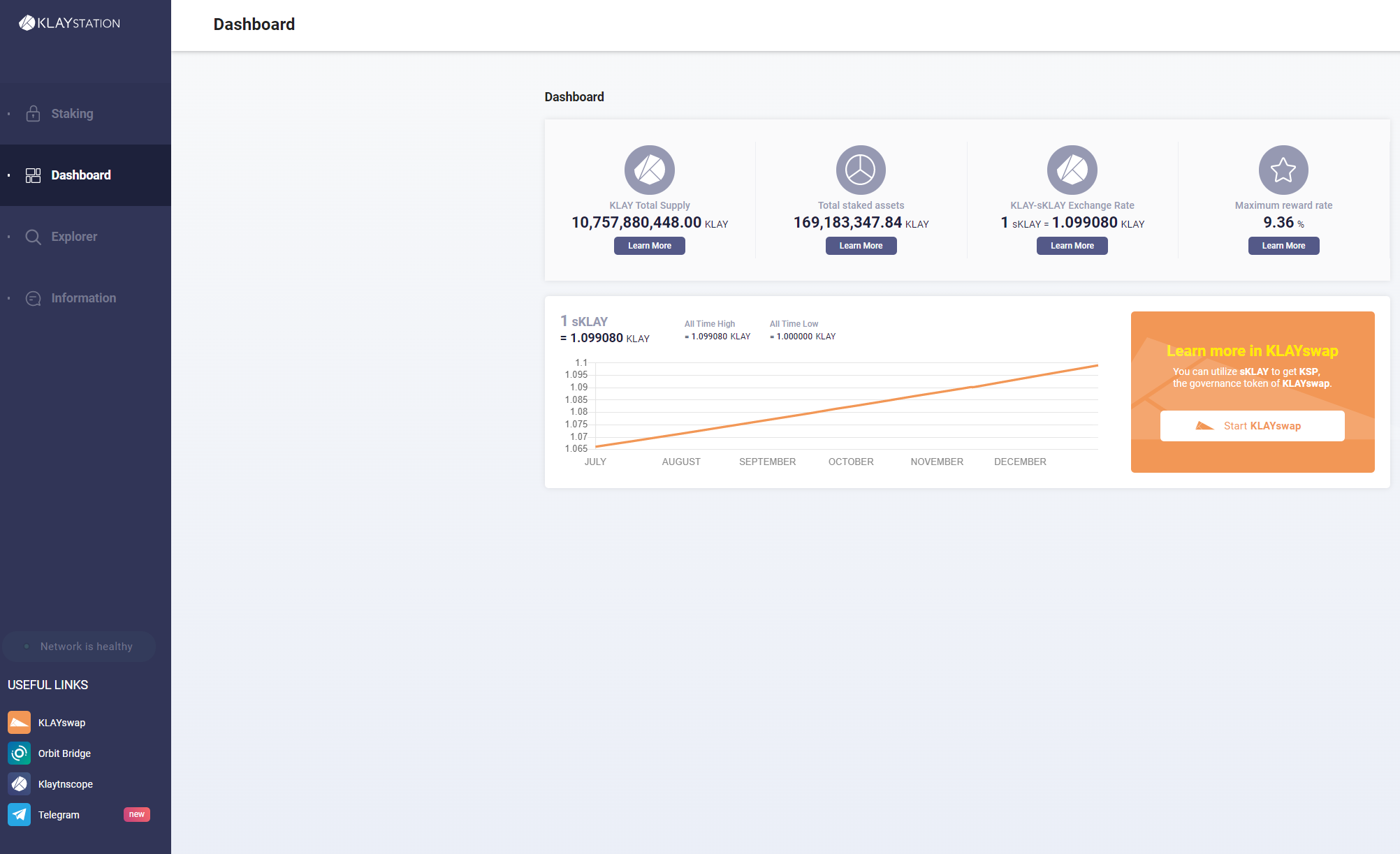
Task: Click the Klaytnscope link icon
Action: 20,784
